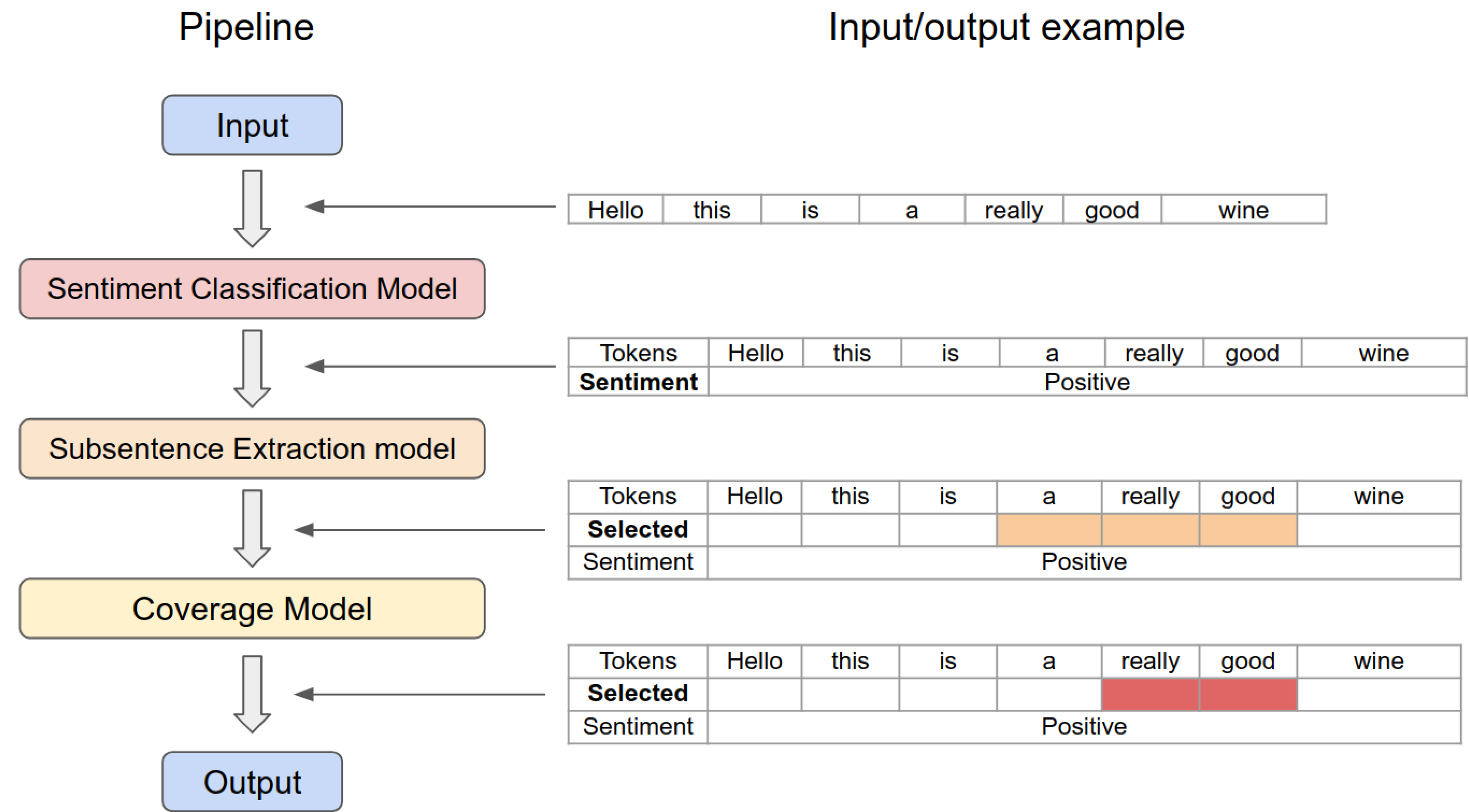Click the down arrow above the Coverage Model box
Screen dimensions: 1469x812
(x=252, y=527)
